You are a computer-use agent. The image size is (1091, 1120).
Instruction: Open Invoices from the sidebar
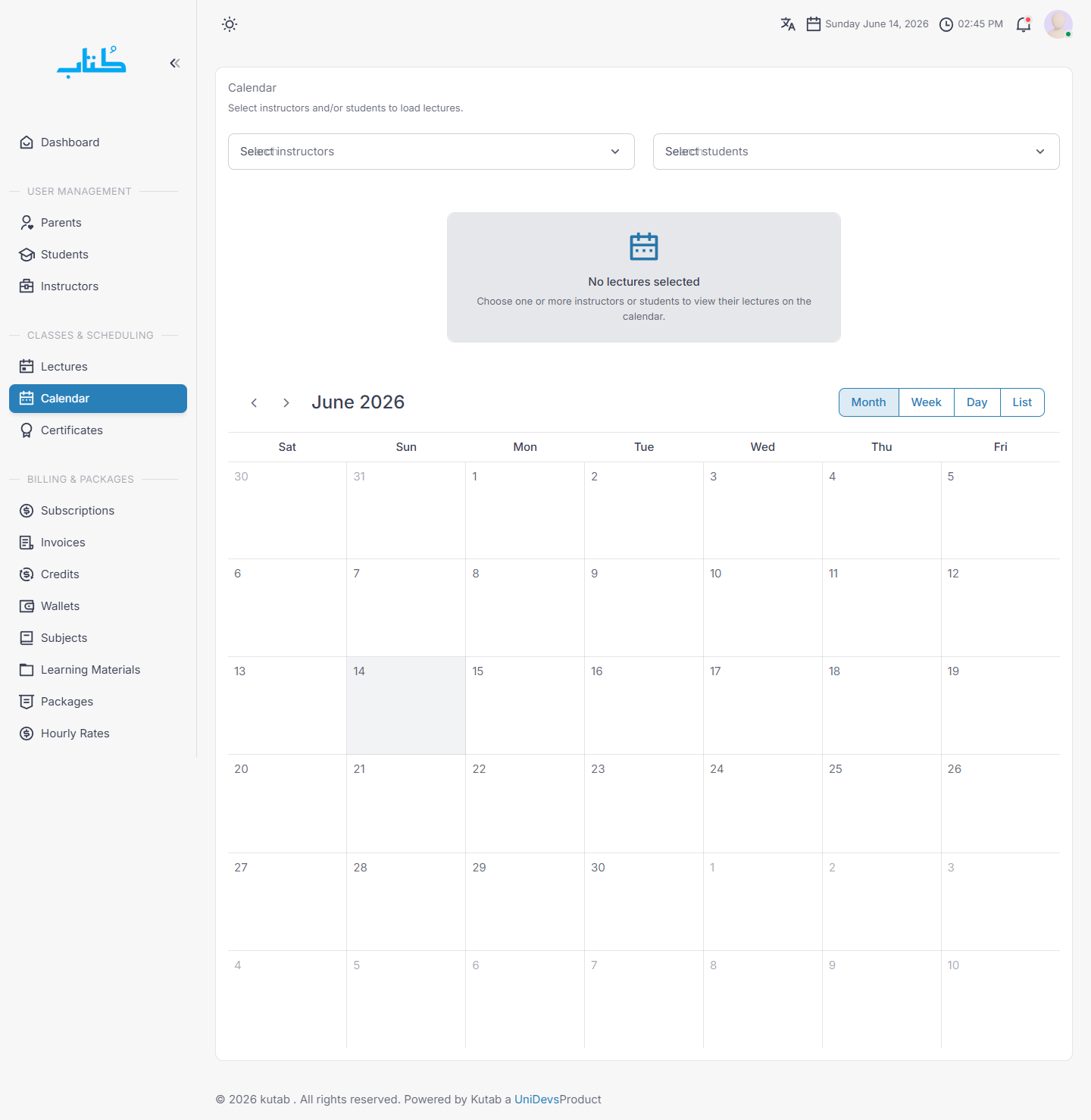point(98,543)
